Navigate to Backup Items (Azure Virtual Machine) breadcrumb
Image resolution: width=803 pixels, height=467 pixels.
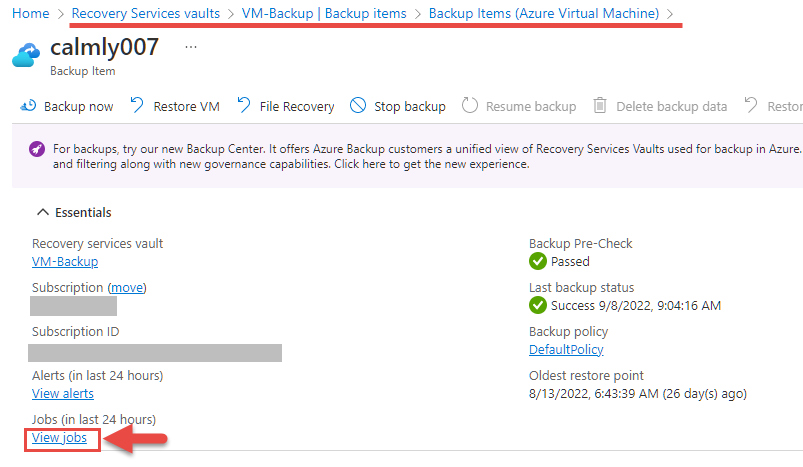click(x=544, y=13)
